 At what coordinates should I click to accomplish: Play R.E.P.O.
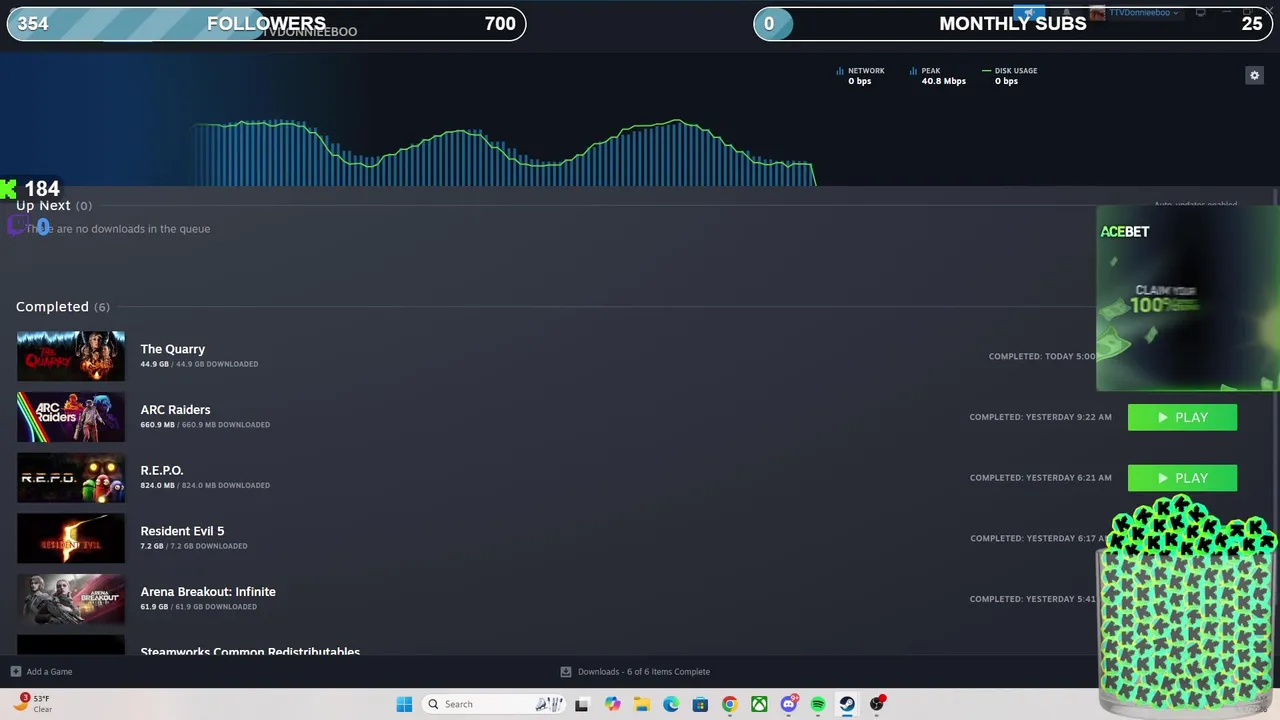click(1182, 478)
